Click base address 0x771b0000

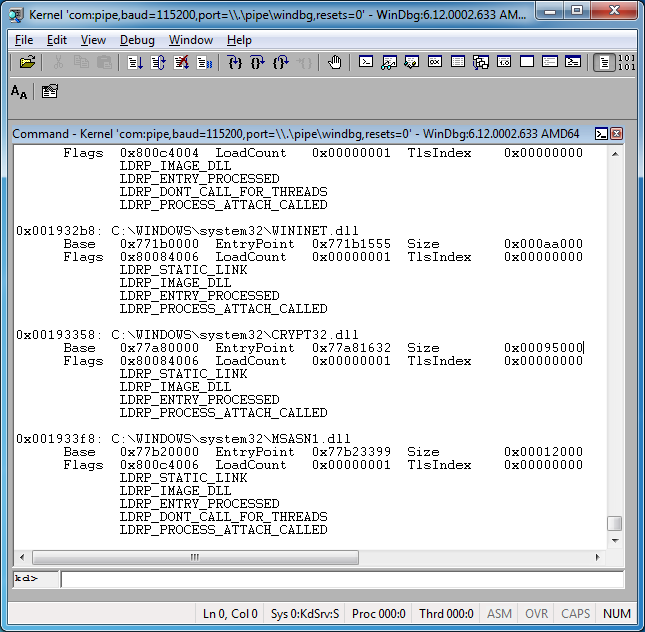point(159,244)
